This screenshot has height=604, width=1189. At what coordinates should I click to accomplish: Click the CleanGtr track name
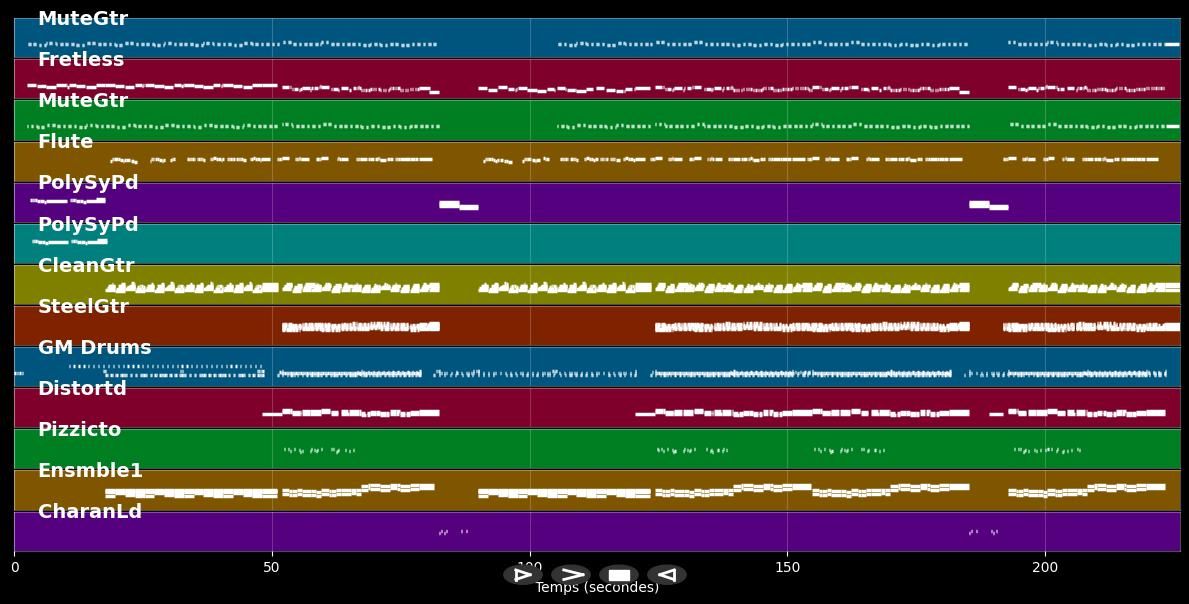coord(86,266)
